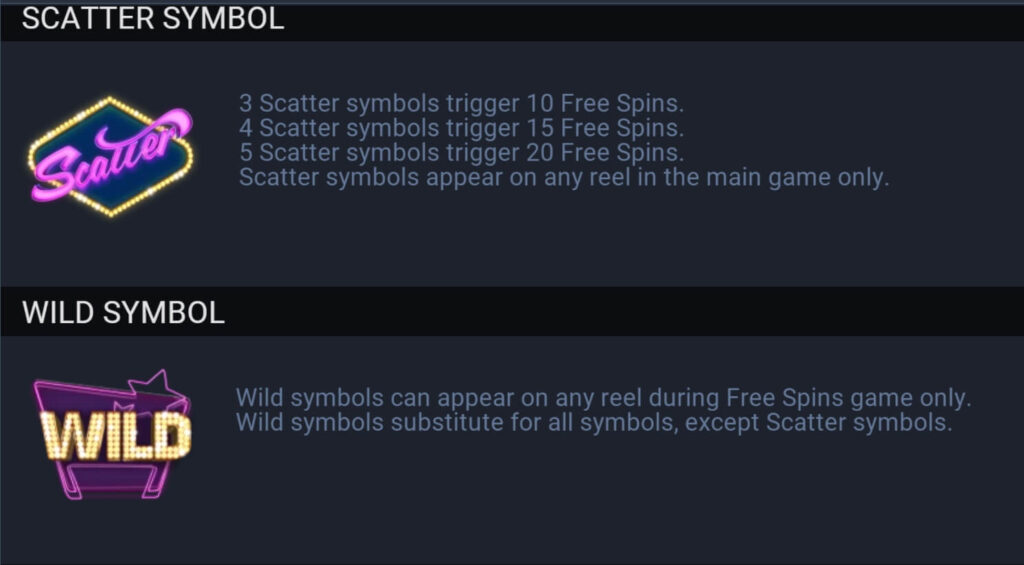The image size is (1024, 565).
Task: Click '3 Scatter symbols trigger 10 Free Spins' line
Action: [461, 103]
